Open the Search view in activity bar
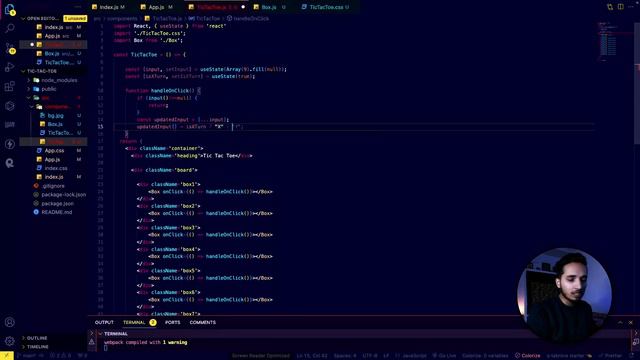 tap(10, 28)
